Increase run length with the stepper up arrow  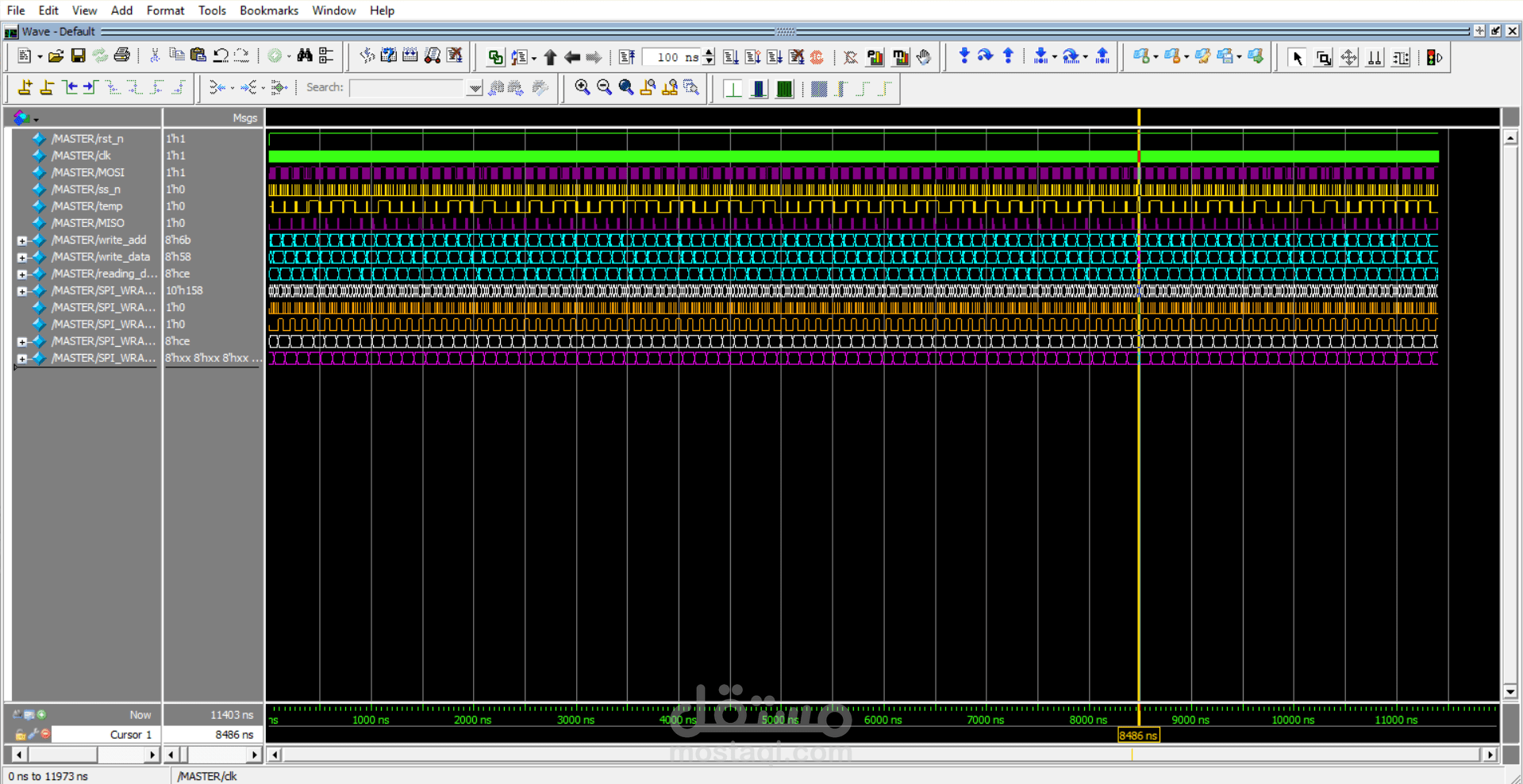pos(709,53)
